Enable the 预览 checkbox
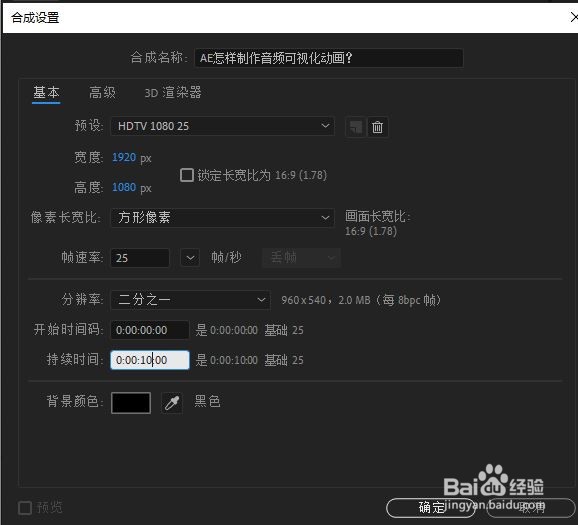578x525 pixels. coord(25,508)
